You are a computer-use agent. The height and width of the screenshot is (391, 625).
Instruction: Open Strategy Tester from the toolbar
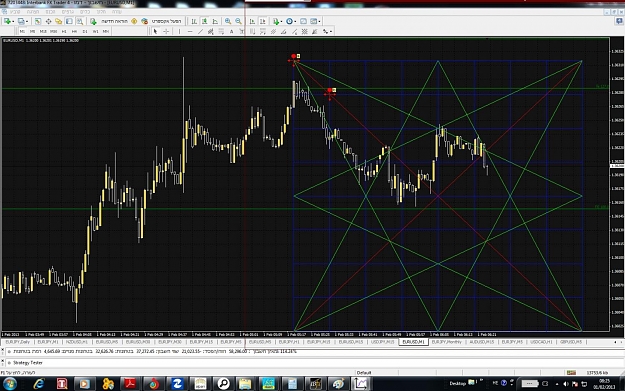coord(80,21)
